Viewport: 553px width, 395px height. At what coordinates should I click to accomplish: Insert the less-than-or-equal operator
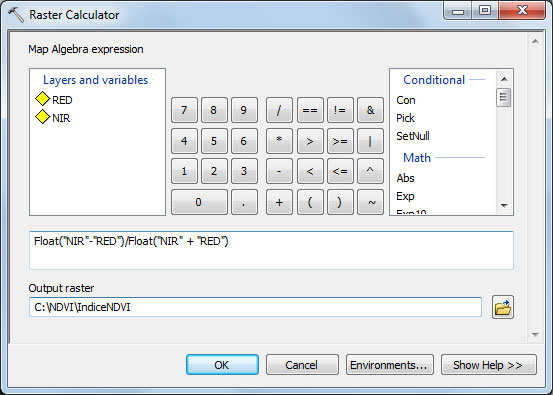pos(340,171)
